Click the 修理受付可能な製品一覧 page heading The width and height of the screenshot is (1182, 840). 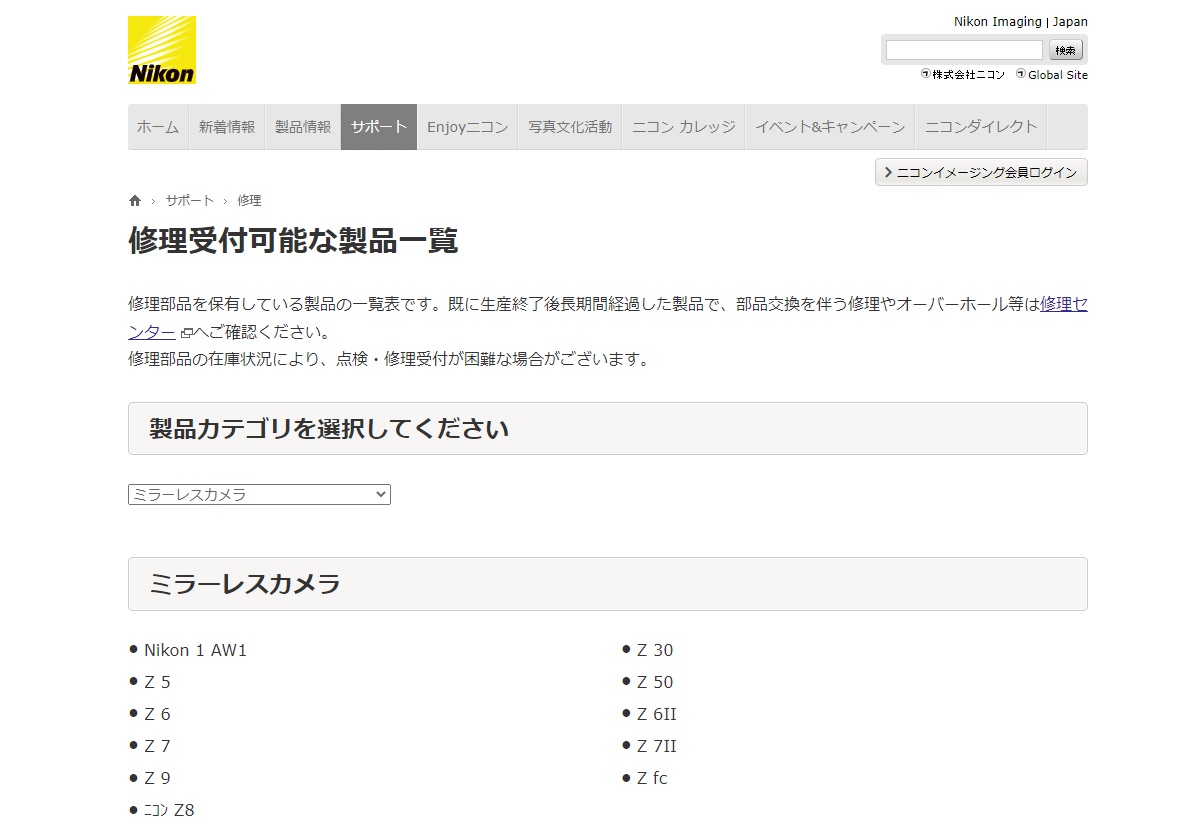coord(293,241)
